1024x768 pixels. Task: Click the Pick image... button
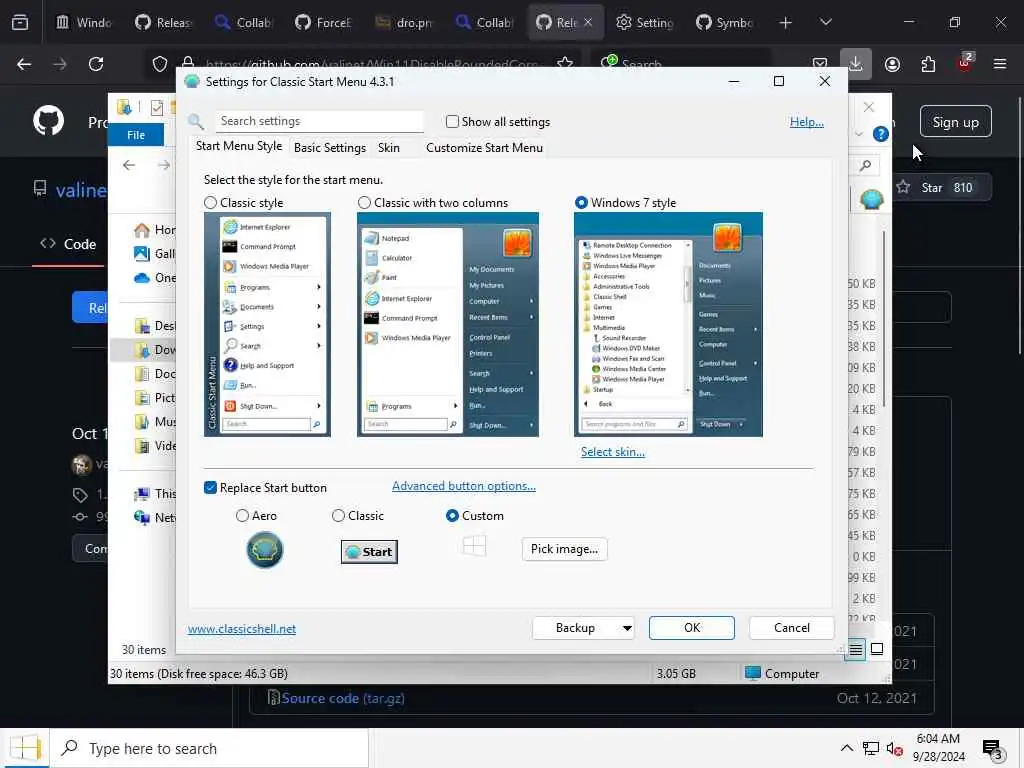pyautogui.click(x=564, y=549)
